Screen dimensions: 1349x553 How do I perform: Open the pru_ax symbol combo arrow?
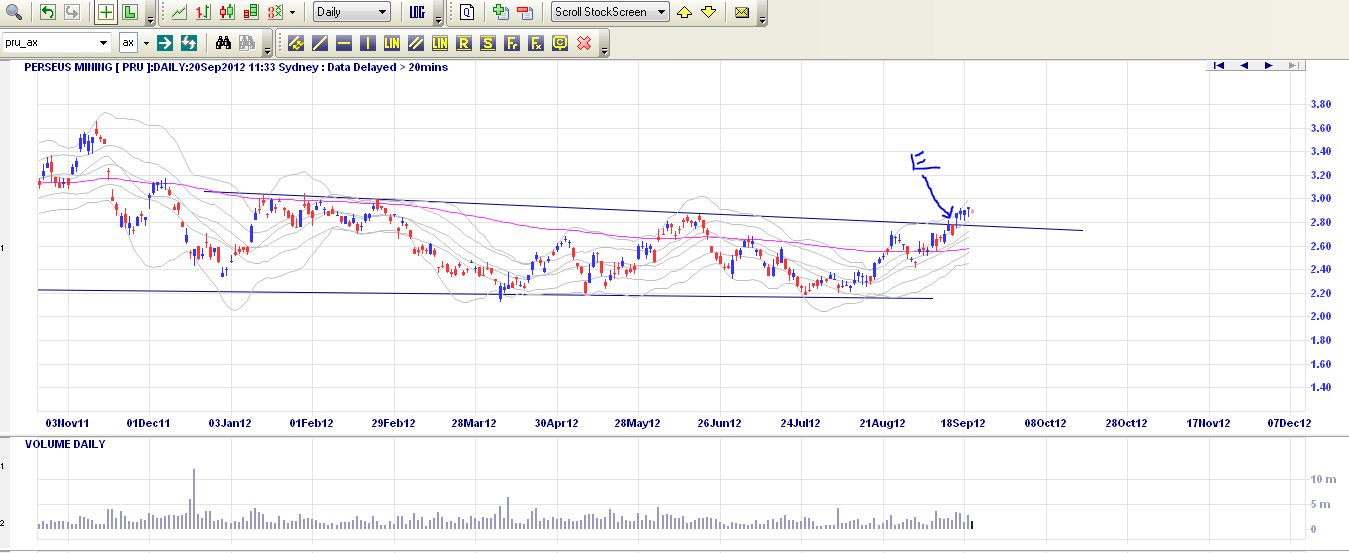104,43
